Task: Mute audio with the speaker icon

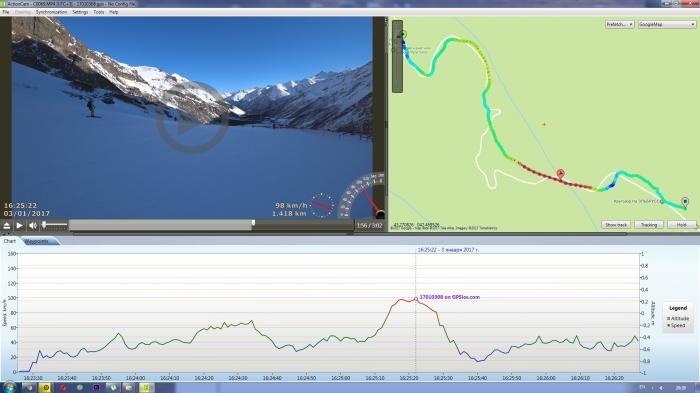Action: [x=33, y=226]
